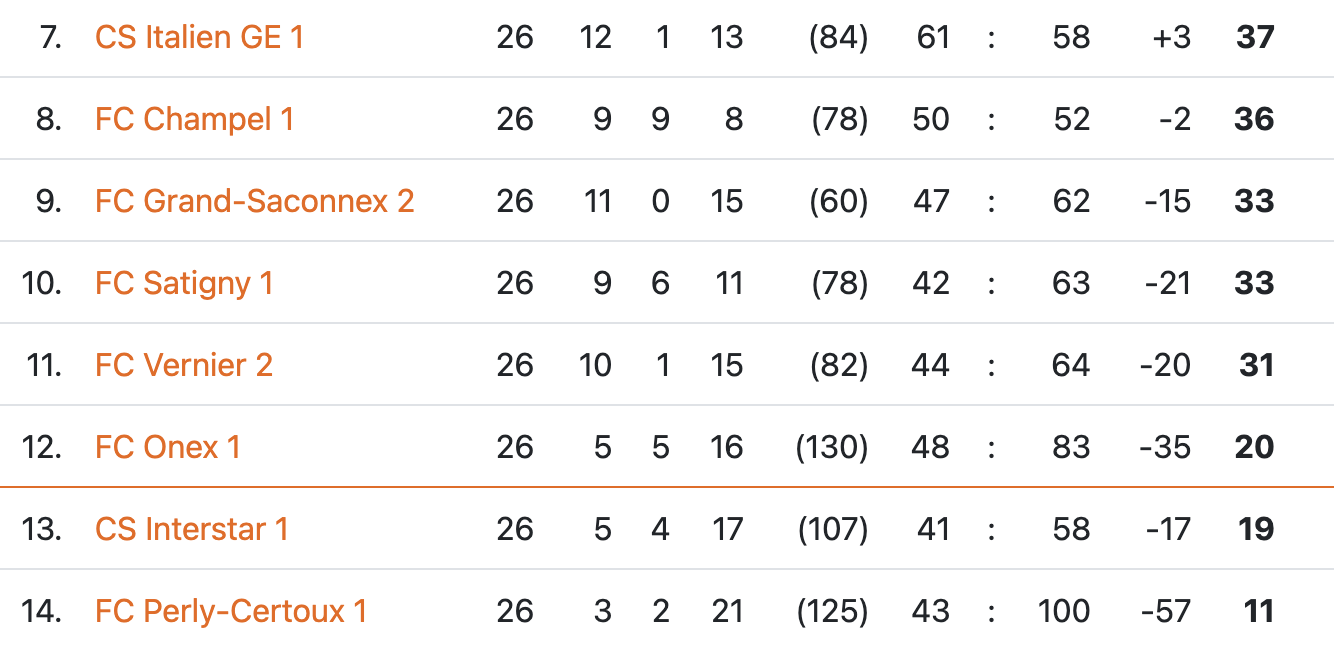Click the rank 10. position number
This screenshot has width=1334, height=646.
[41, 283]
